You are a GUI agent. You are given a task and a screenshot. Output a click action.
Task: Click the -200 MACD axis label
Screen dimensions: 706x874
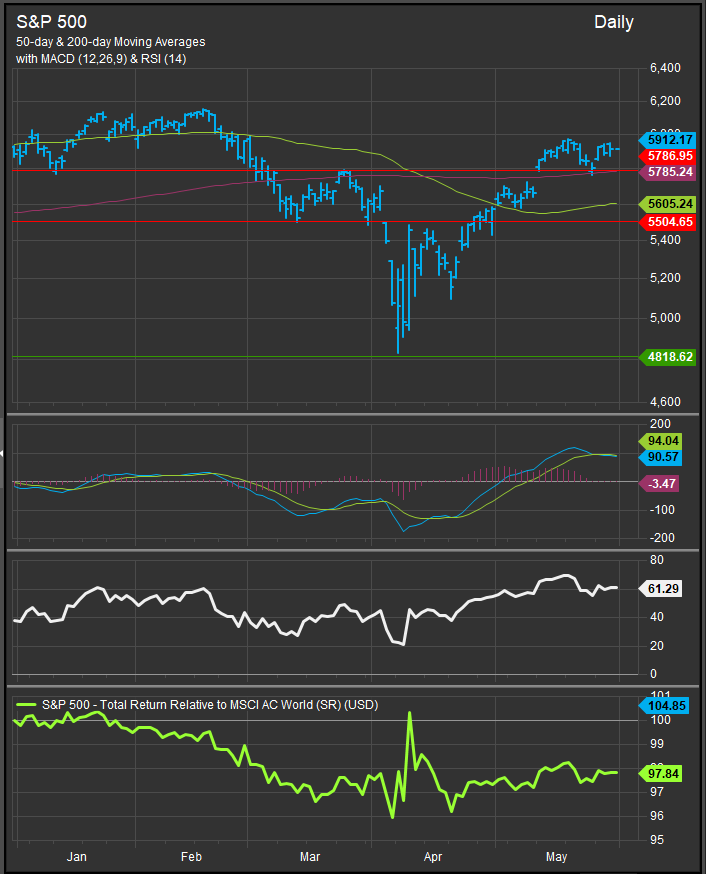(x=662, y=538)
